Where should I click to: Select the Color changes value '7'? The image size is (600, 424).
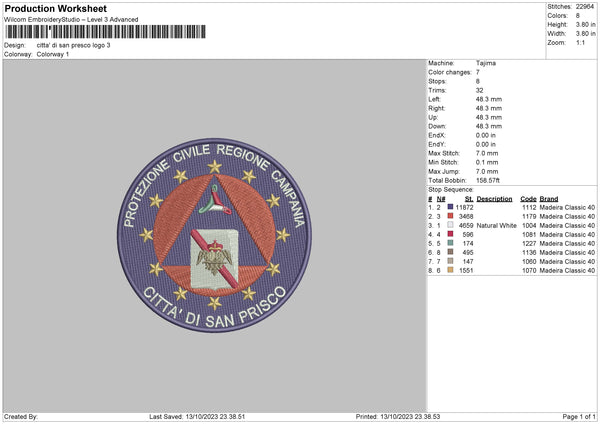click(478, 72)
